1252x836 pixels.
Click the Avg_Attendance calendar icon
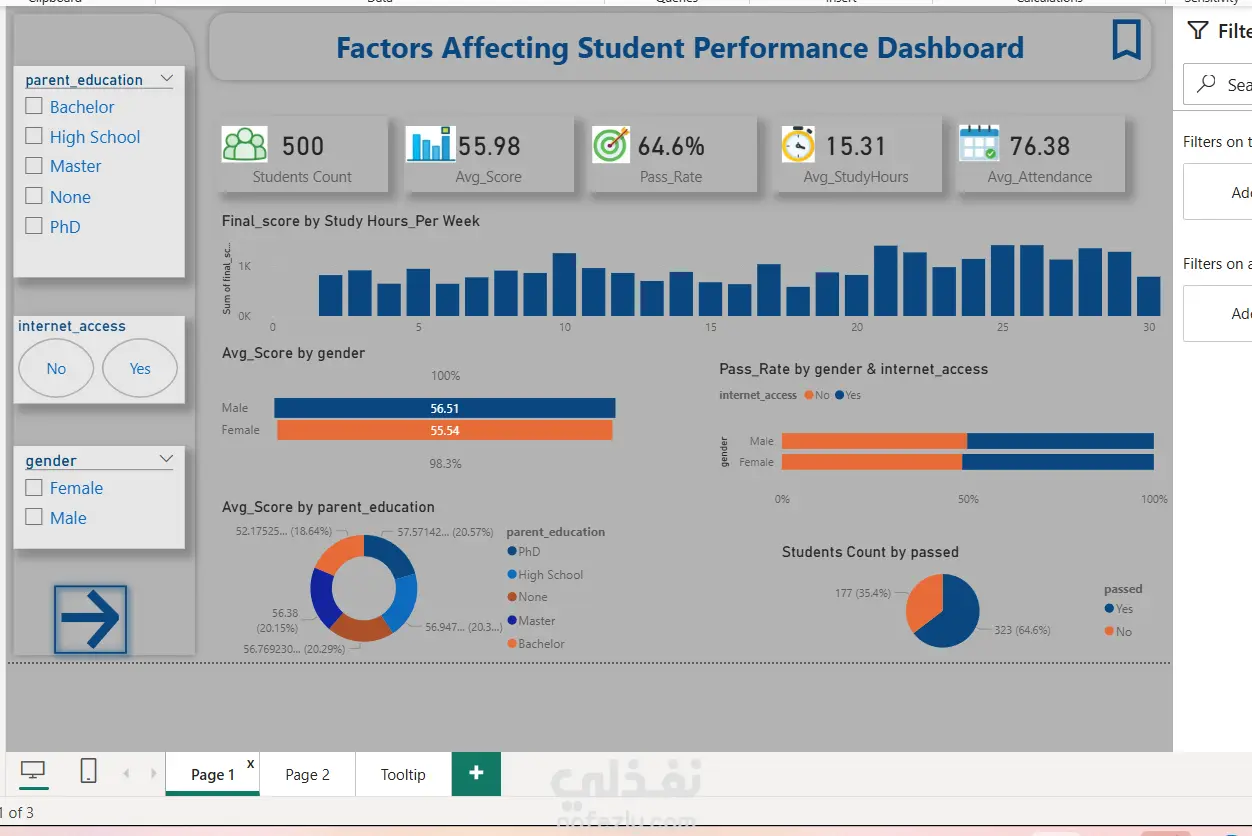(x=978, y=144)
